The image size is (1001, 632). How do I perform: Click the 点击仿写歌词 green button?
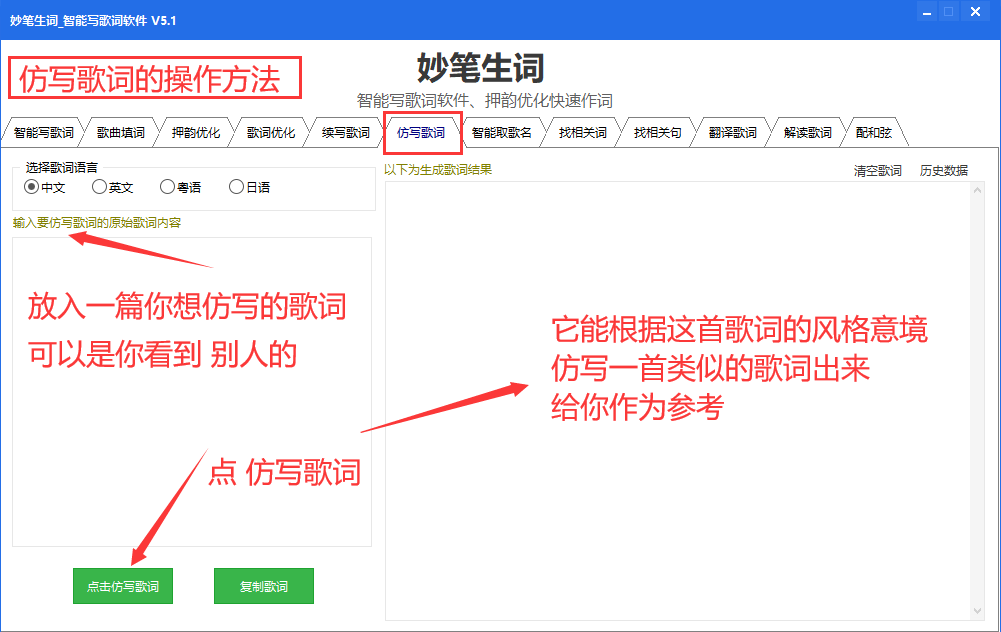pyautogui.click(x=123, y=586)
